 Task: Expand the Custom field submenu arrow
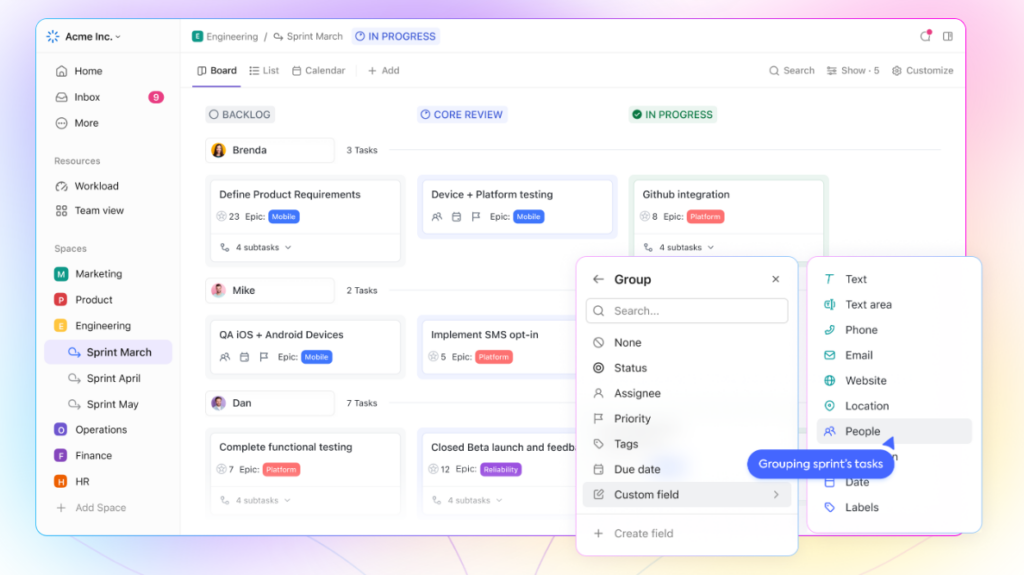point(776,495)
